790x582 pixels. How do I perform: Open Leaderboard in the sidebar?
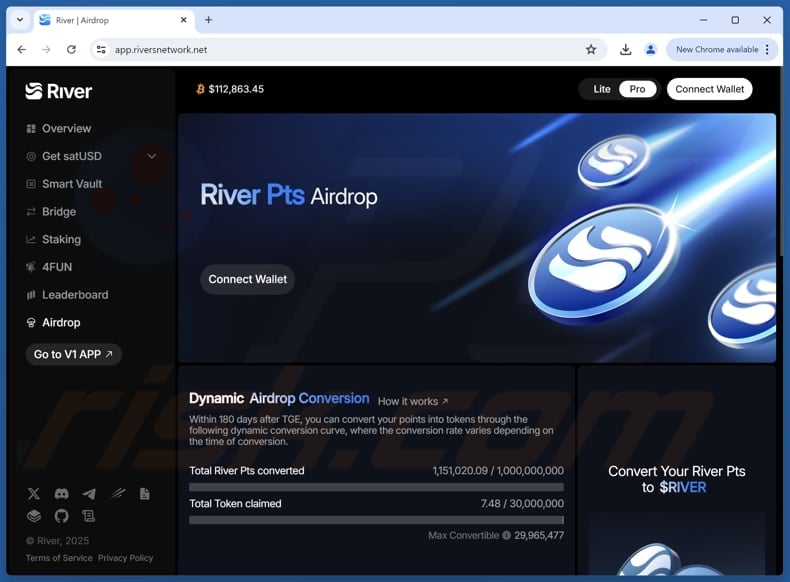point(67,295)
